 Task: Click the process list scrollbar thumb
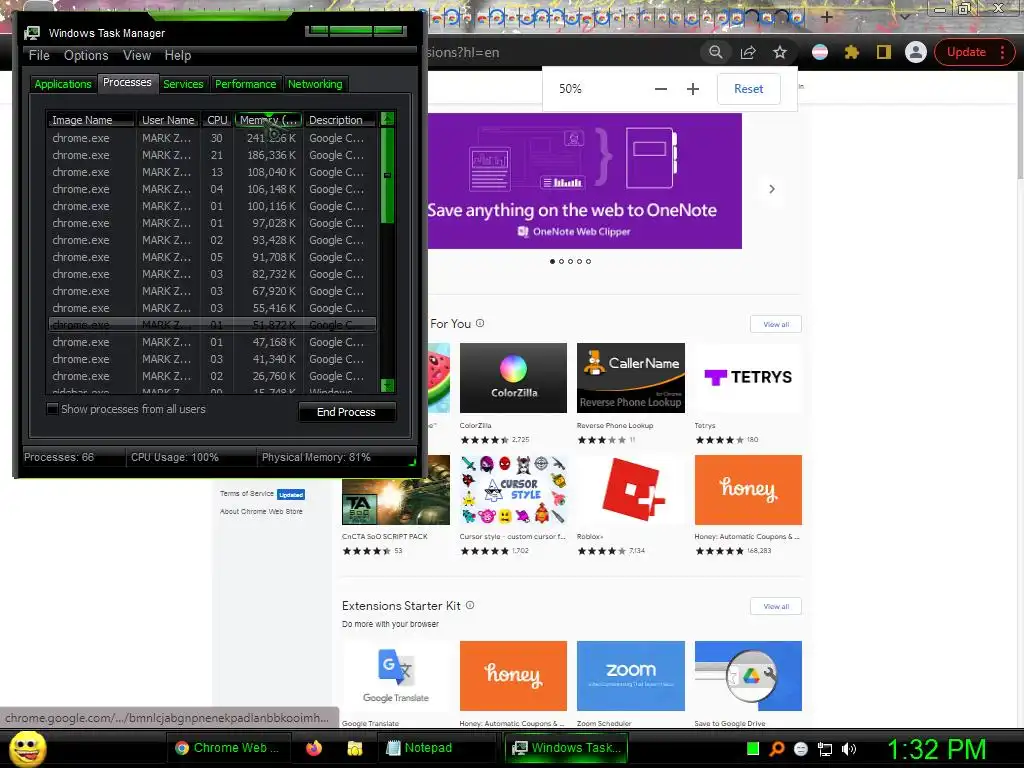pyautogui.click(x=387, y=175)
